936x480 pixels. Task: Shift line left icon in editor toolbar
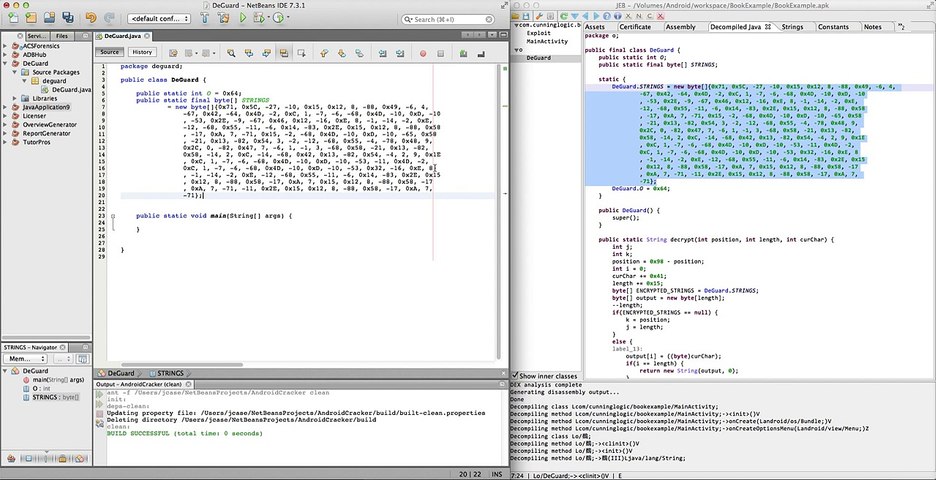tap(382, 53)
